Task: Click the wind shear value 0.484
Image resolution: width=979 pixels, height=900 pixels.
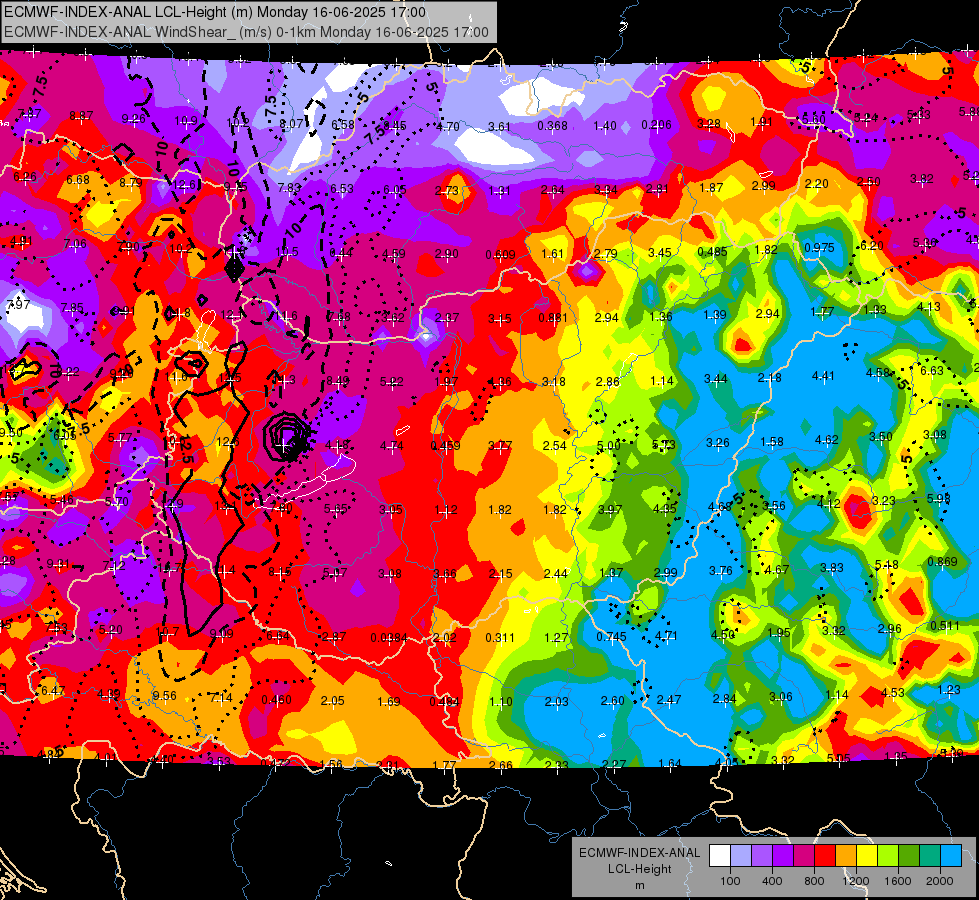Action: [x=445, y=702]
